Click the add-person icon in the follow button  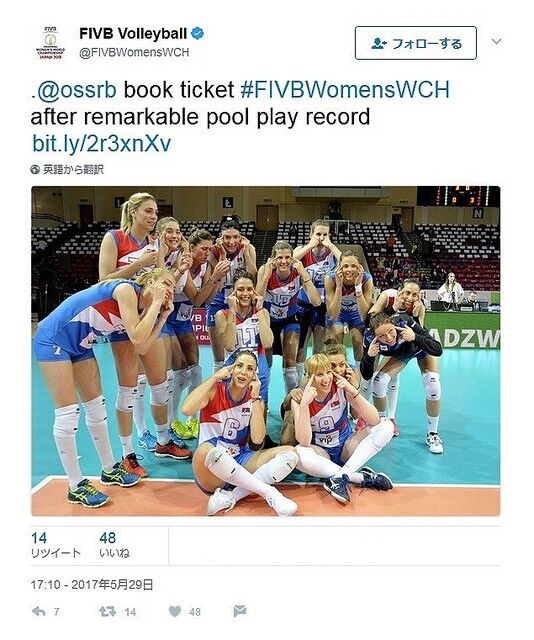coord(379,43)
